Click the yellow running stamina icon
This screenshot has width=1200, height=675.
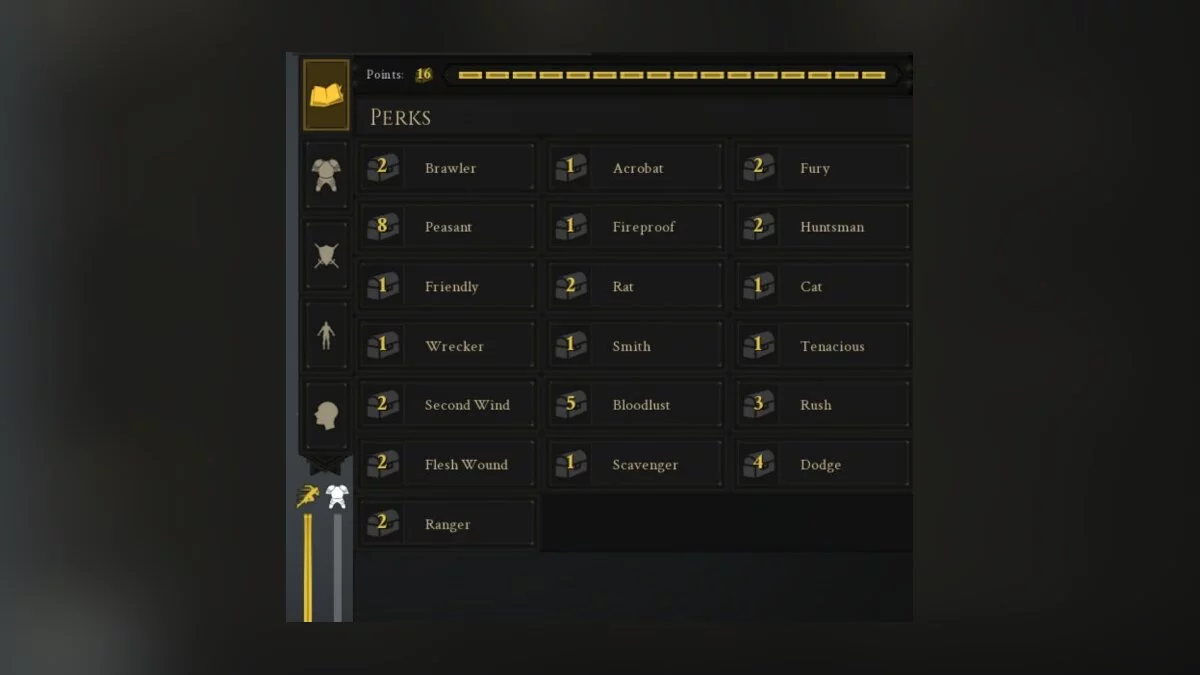click(x=308, y=496)
